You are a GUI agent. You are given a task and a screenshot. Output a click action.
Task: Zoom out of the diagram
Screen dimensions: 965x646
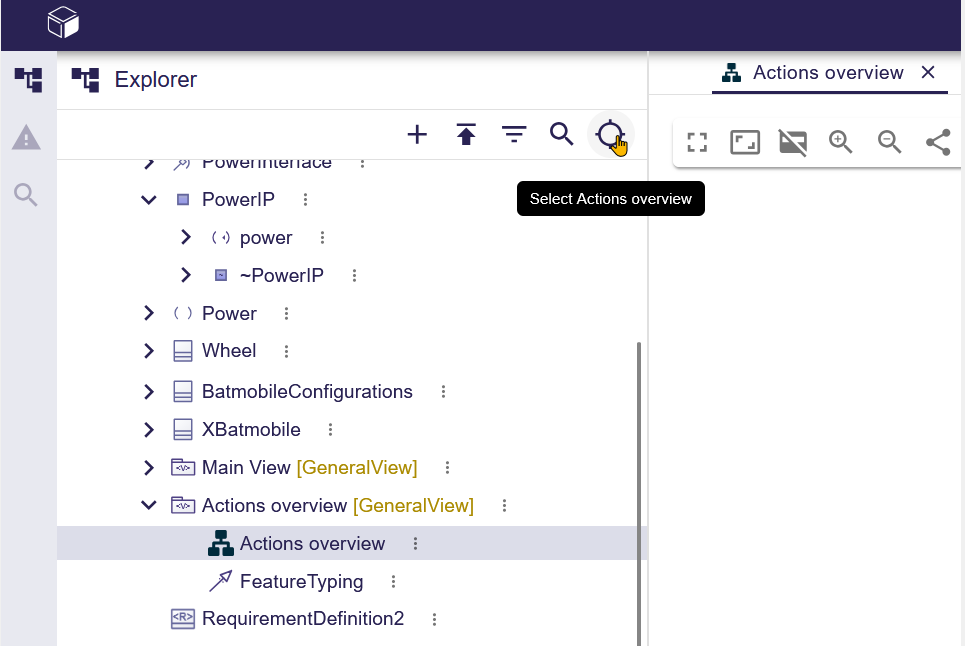pyautogui.click(x=889, y=142)
